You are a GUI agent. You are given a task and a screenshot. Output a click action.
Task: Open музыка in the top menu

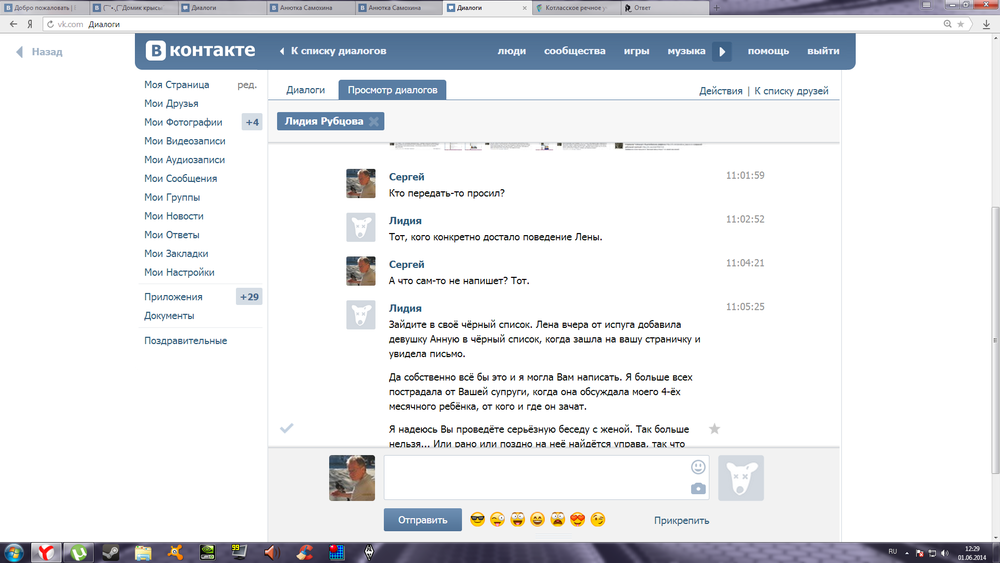pyautogui.click(x=686, y=51)
